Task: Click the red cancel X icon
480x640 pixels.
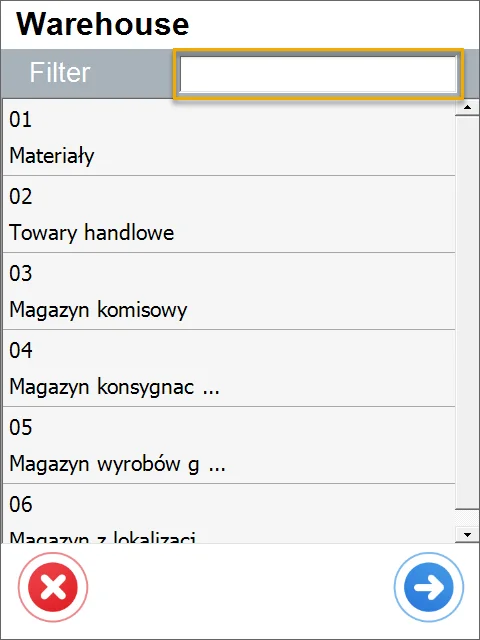Action: pos(53,587)
